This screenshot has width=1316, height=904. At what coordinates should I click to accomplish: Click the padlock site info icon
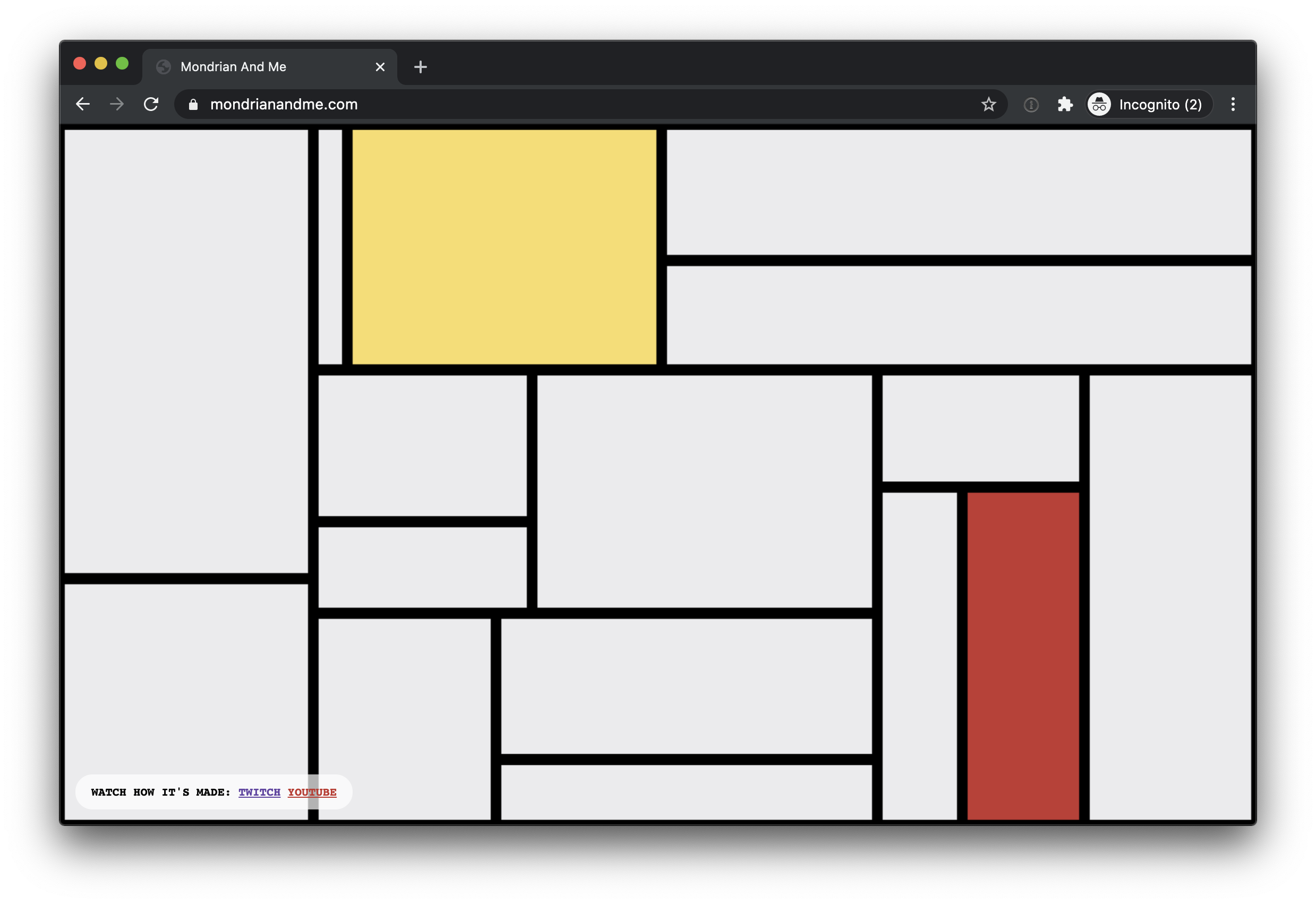(x=193, y=104)
